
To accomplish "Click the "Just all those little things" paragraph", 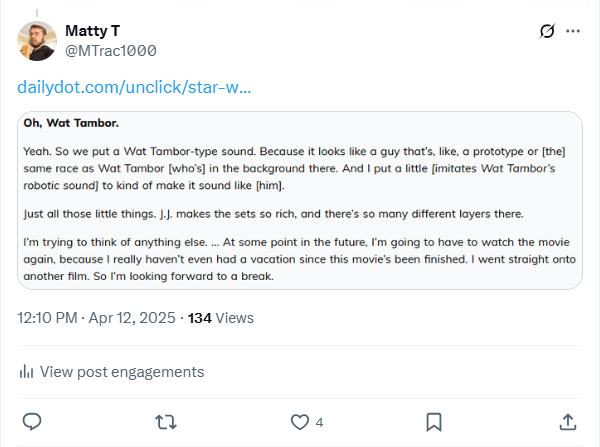I will 285,214.
